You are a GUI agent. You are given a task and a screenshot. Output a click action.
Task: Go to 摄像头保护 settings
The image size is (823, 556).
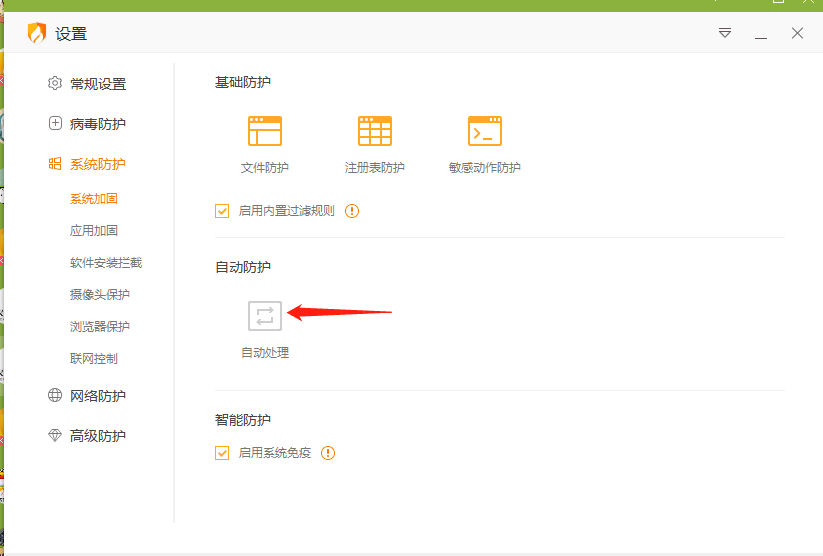coord(100,295)
